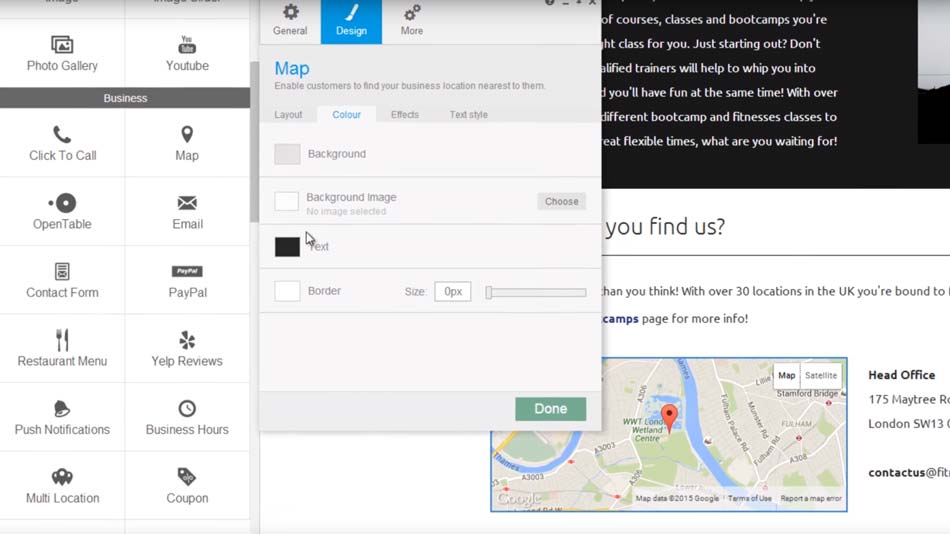Add the Photo Gallery widget
950x534 pixels.
62,53
